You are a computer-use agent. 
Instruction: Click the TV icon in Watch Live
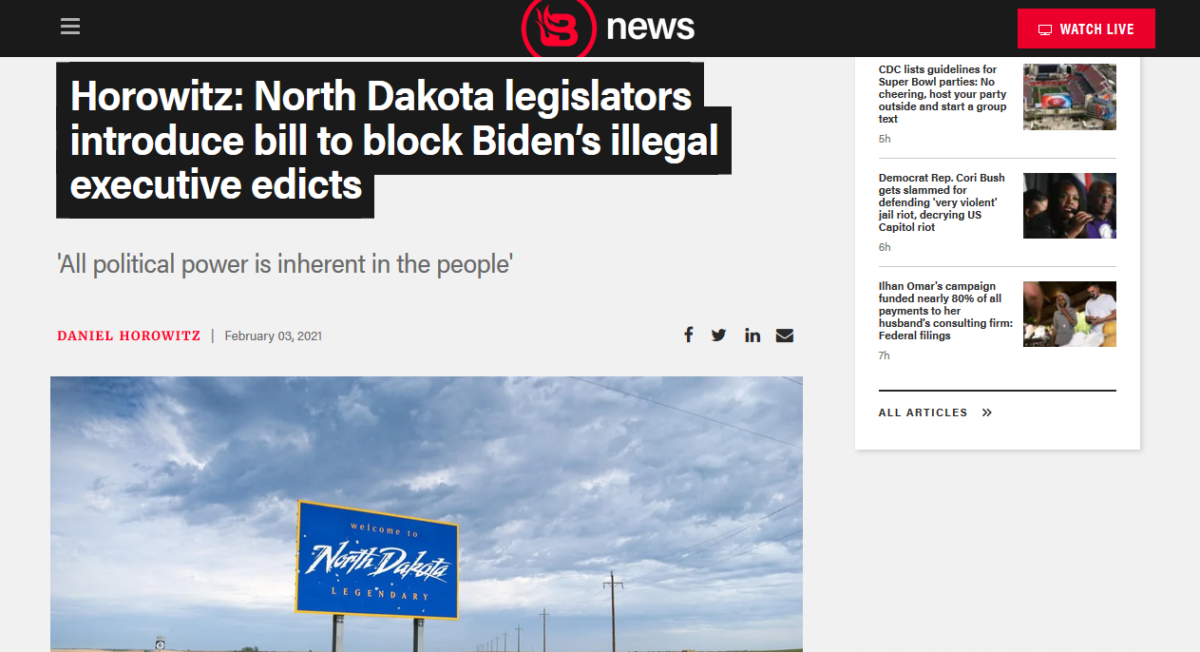click(1045, 29)
